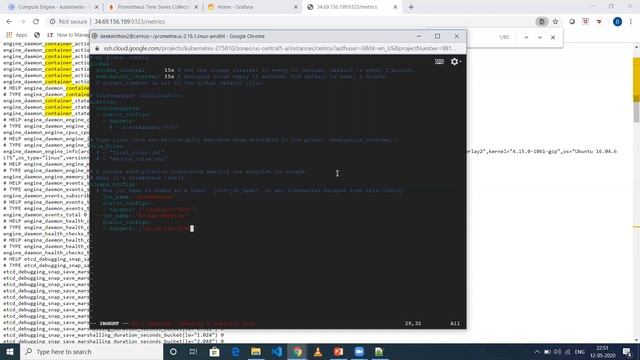
Task: Open Cortana from the taskbar
Action: 173,352
